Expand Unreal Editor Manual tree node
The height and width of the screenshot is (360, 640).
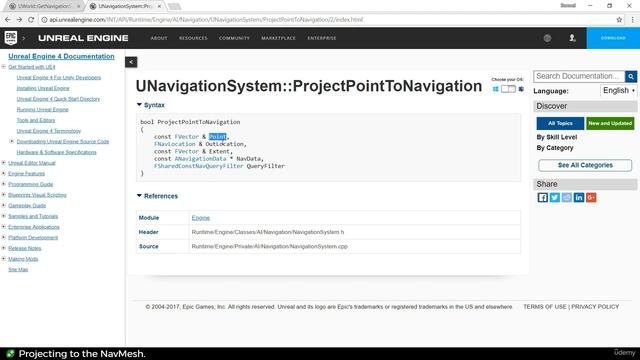4,162
